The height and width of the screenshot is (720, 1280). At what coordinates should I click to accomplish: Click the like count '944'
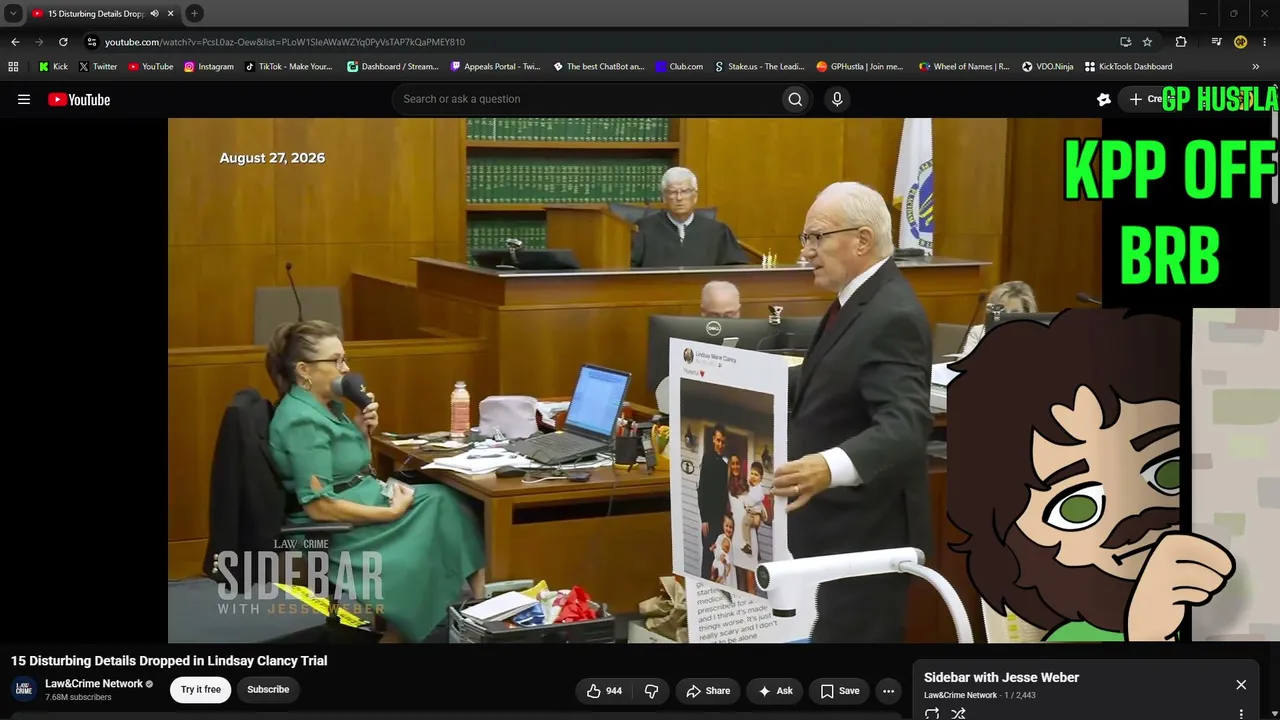click(614, 691)
